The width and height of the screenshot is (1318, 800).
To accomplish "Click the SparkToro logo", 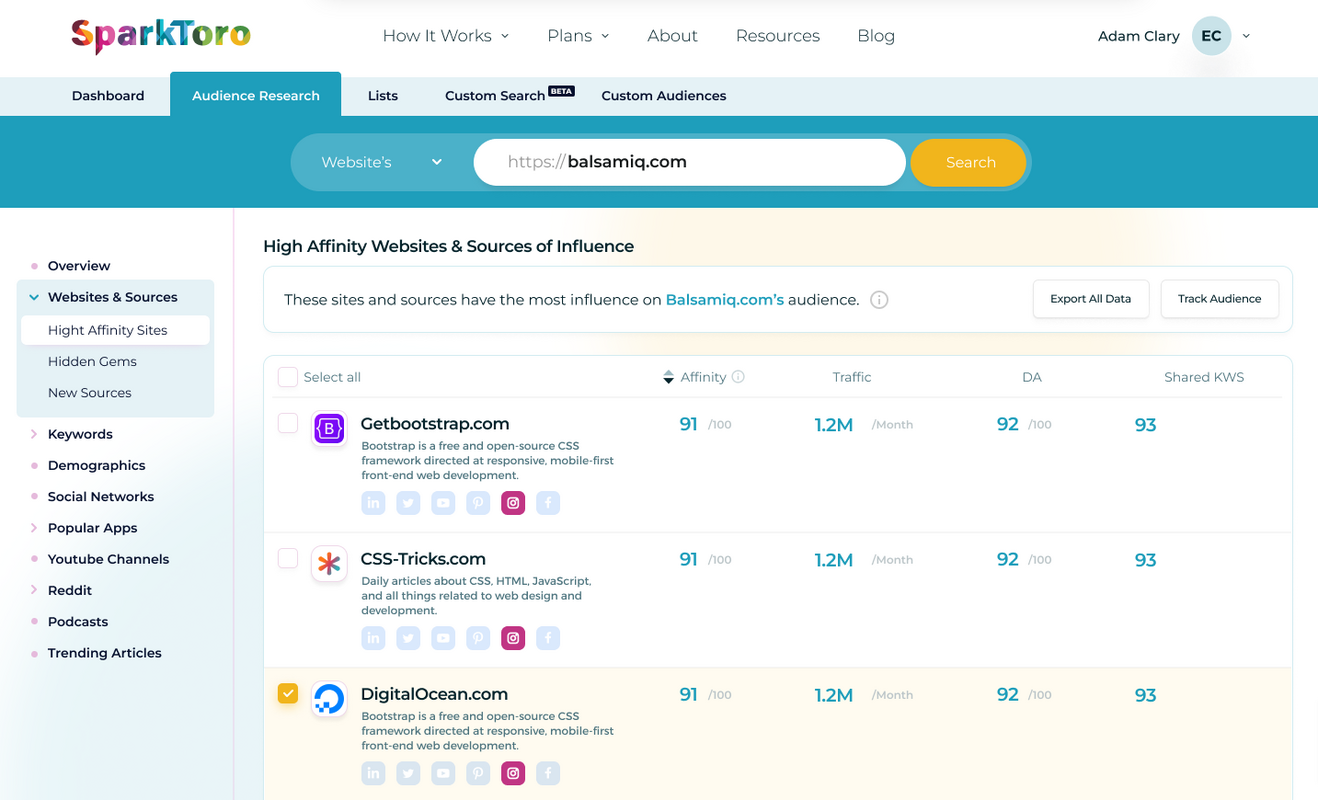I will 161,36.
